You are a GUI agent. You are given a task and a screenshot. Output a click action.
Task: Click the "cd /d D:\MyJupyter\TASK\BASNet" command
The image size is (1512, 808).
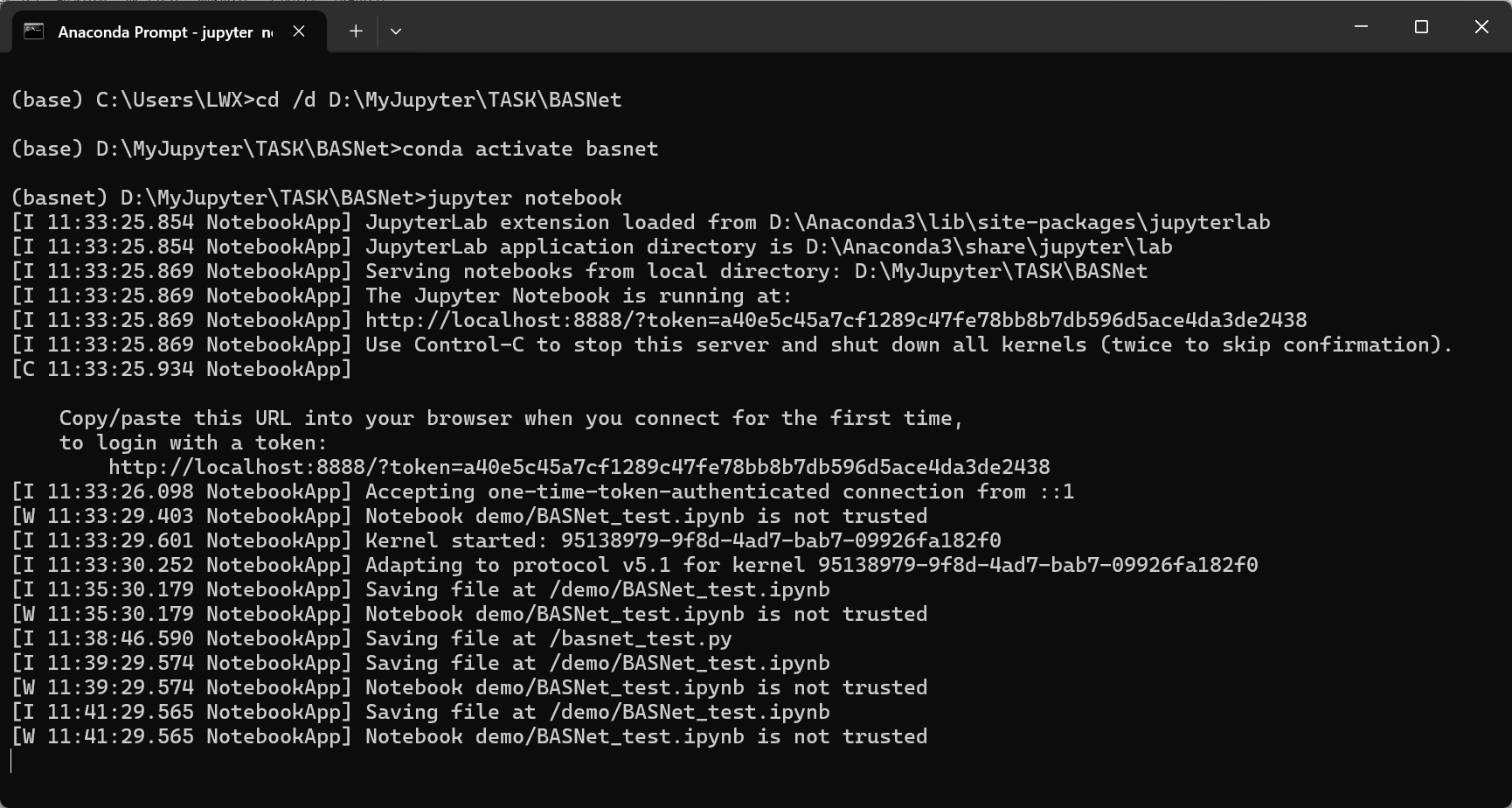(438, 101)
